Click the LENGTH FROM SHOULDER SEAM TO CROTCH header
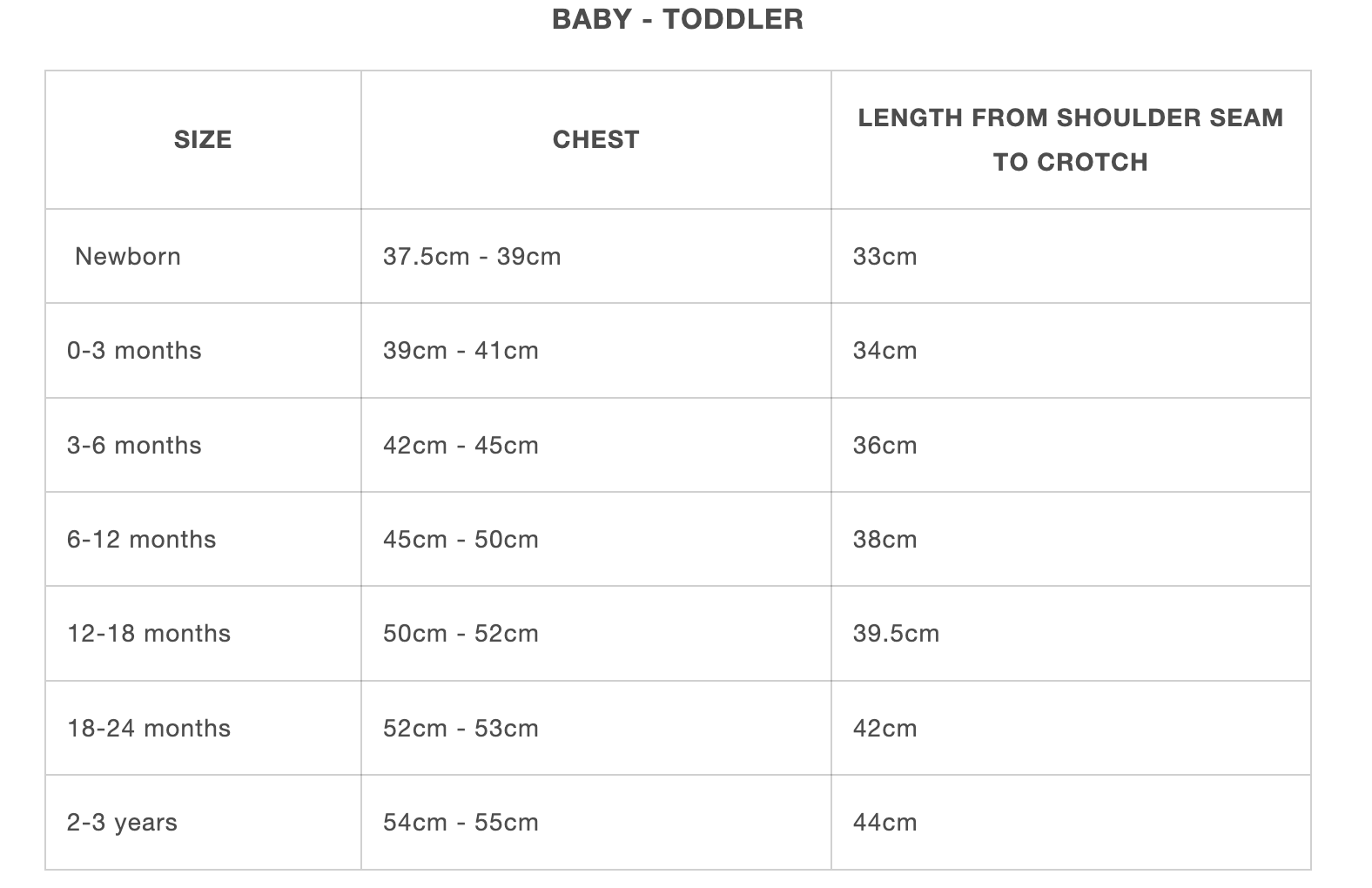This screenshot has width=1372, height=888. 1071,139
